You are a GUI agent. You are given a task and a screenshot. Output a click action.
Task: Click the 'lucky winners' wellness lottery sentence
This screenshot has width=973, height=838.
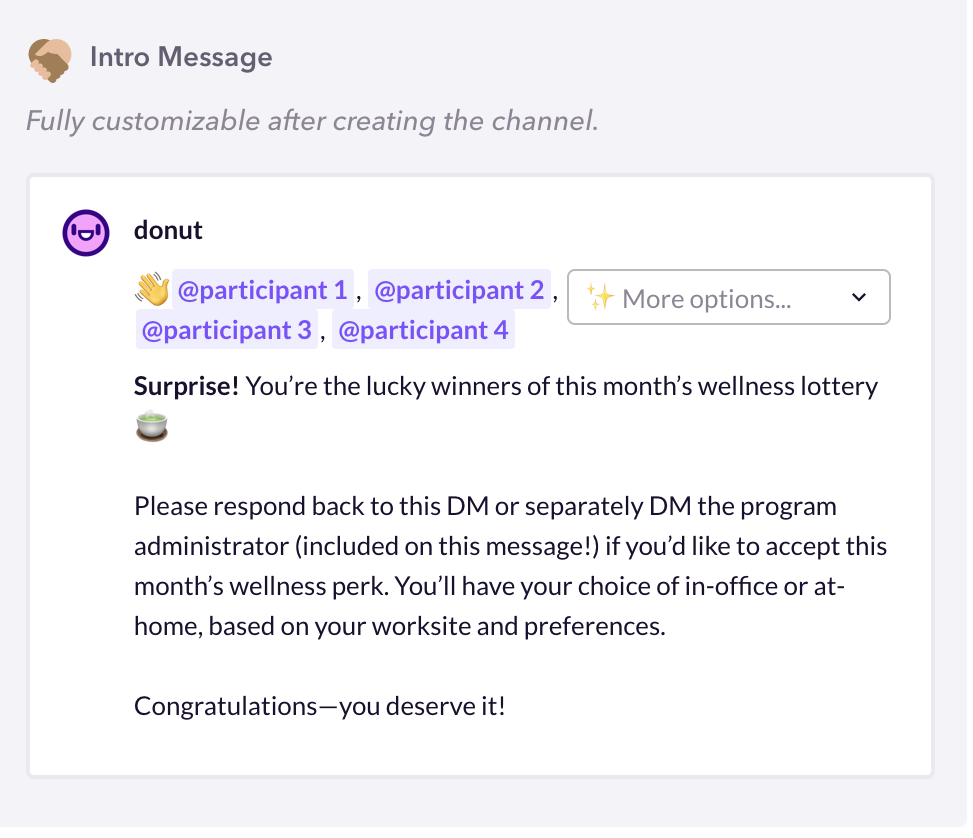tap(560, 386)
